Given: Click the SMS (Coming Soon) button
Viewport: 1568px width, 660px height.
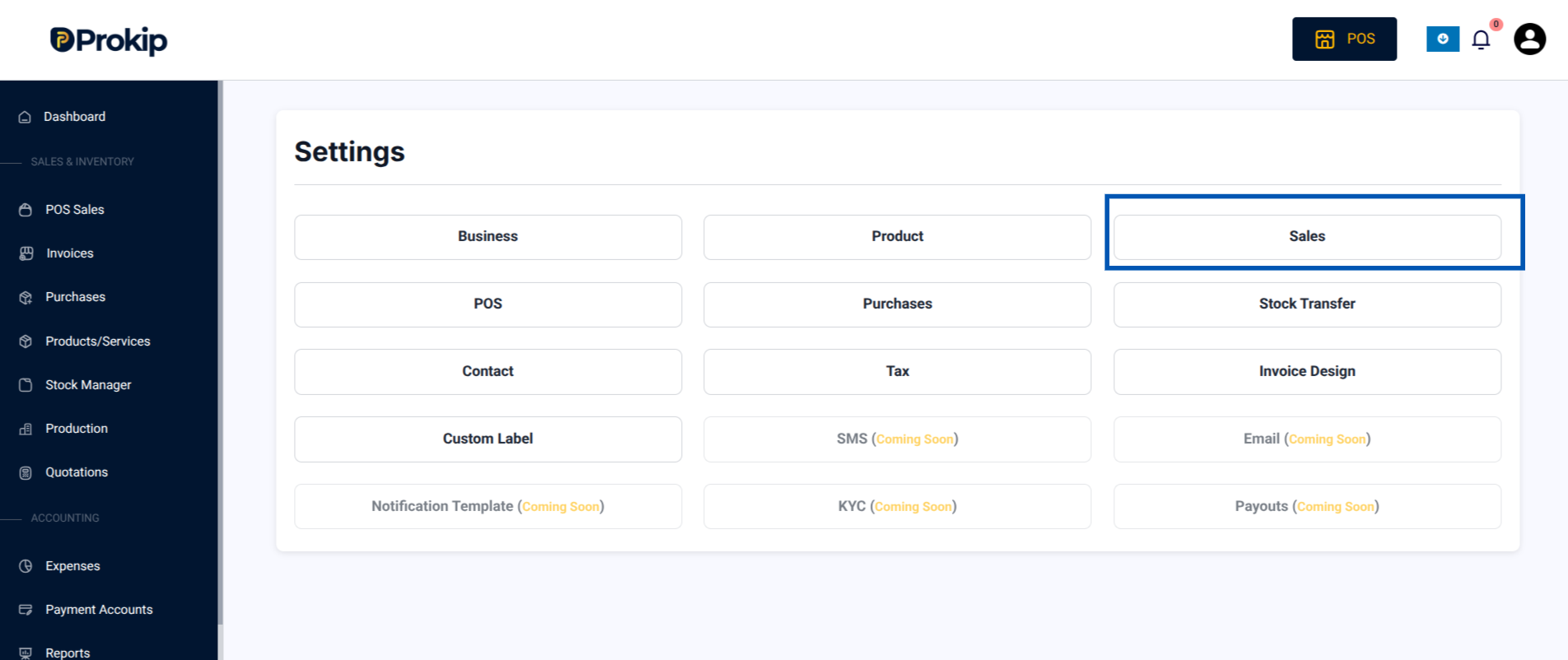Looking at the screenshot, I should pos(897,439).
